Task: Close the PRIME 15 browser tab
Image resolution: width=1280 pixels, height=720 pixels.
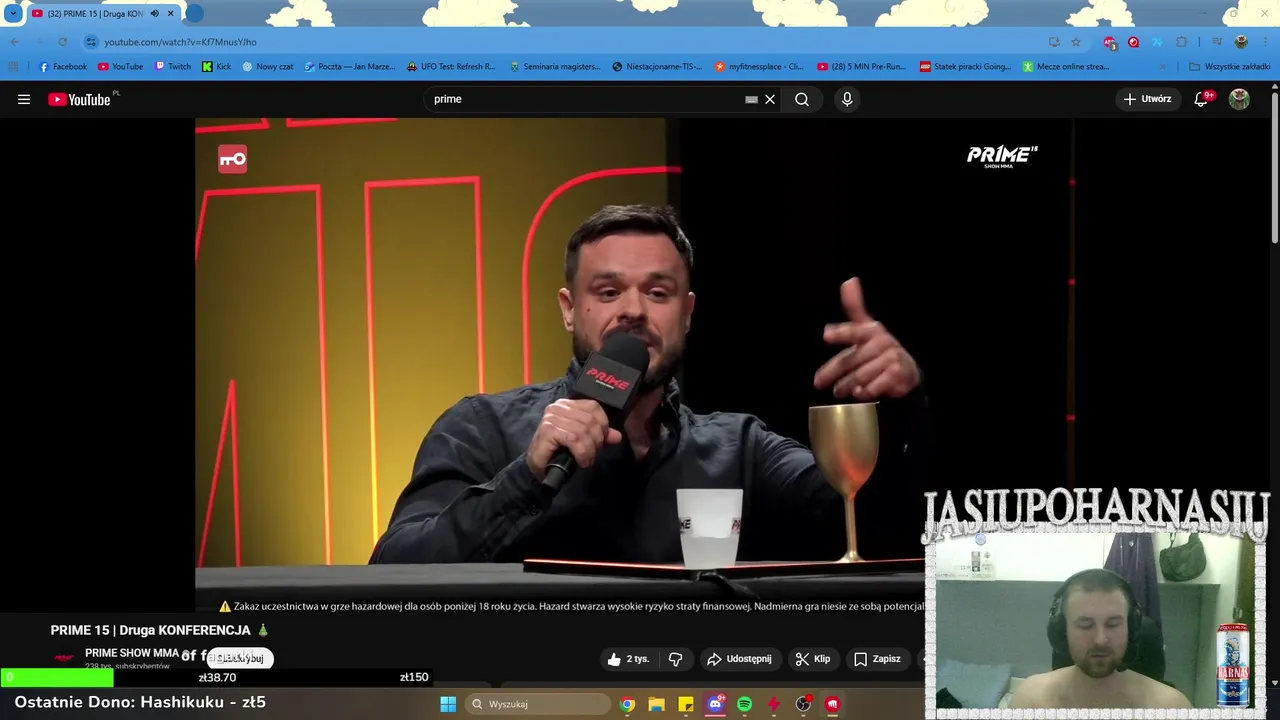Action: point(170,14)
